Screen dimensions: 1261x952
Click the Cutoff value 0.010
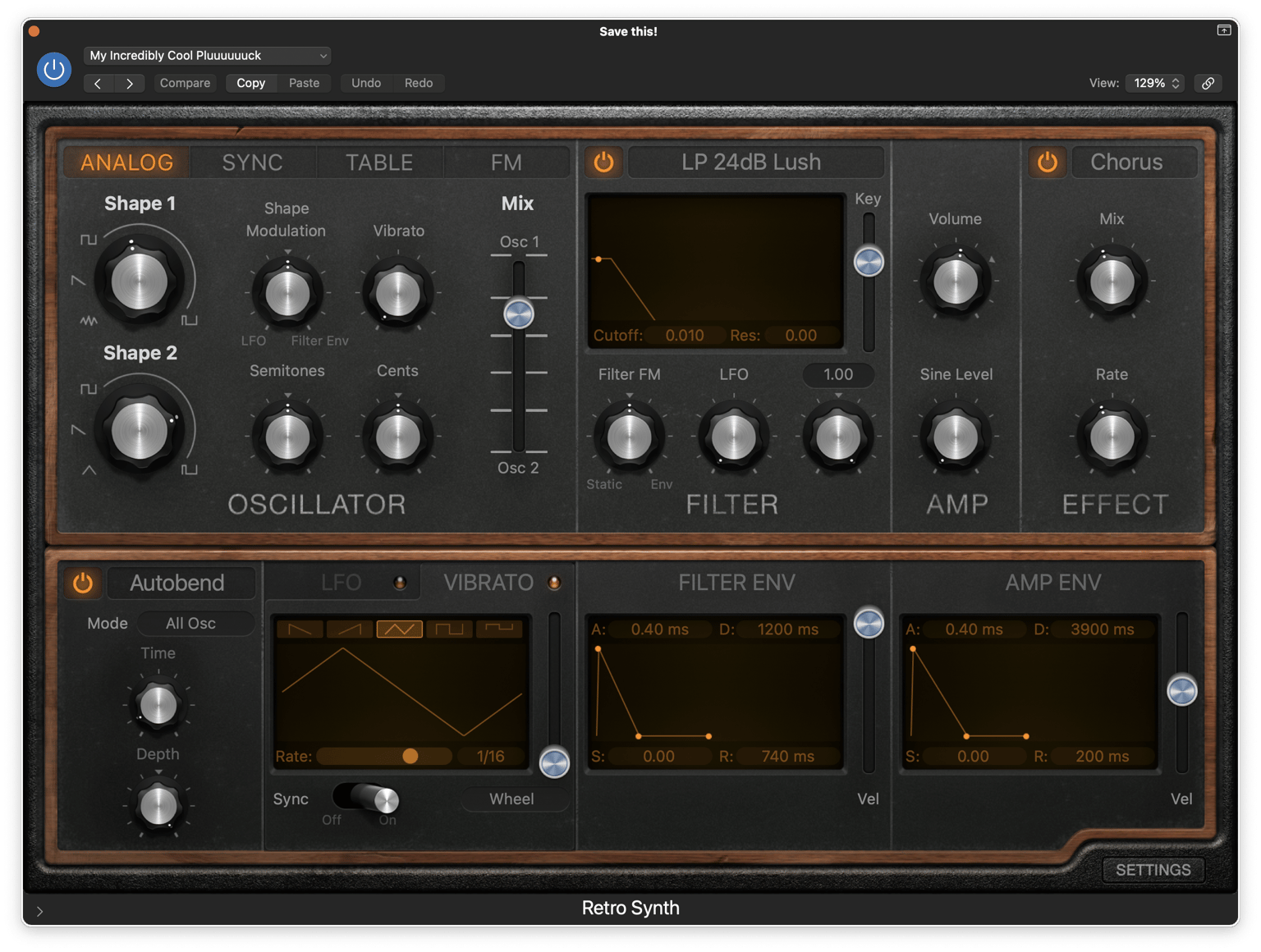pyautogui.click(x=685, y=335)
